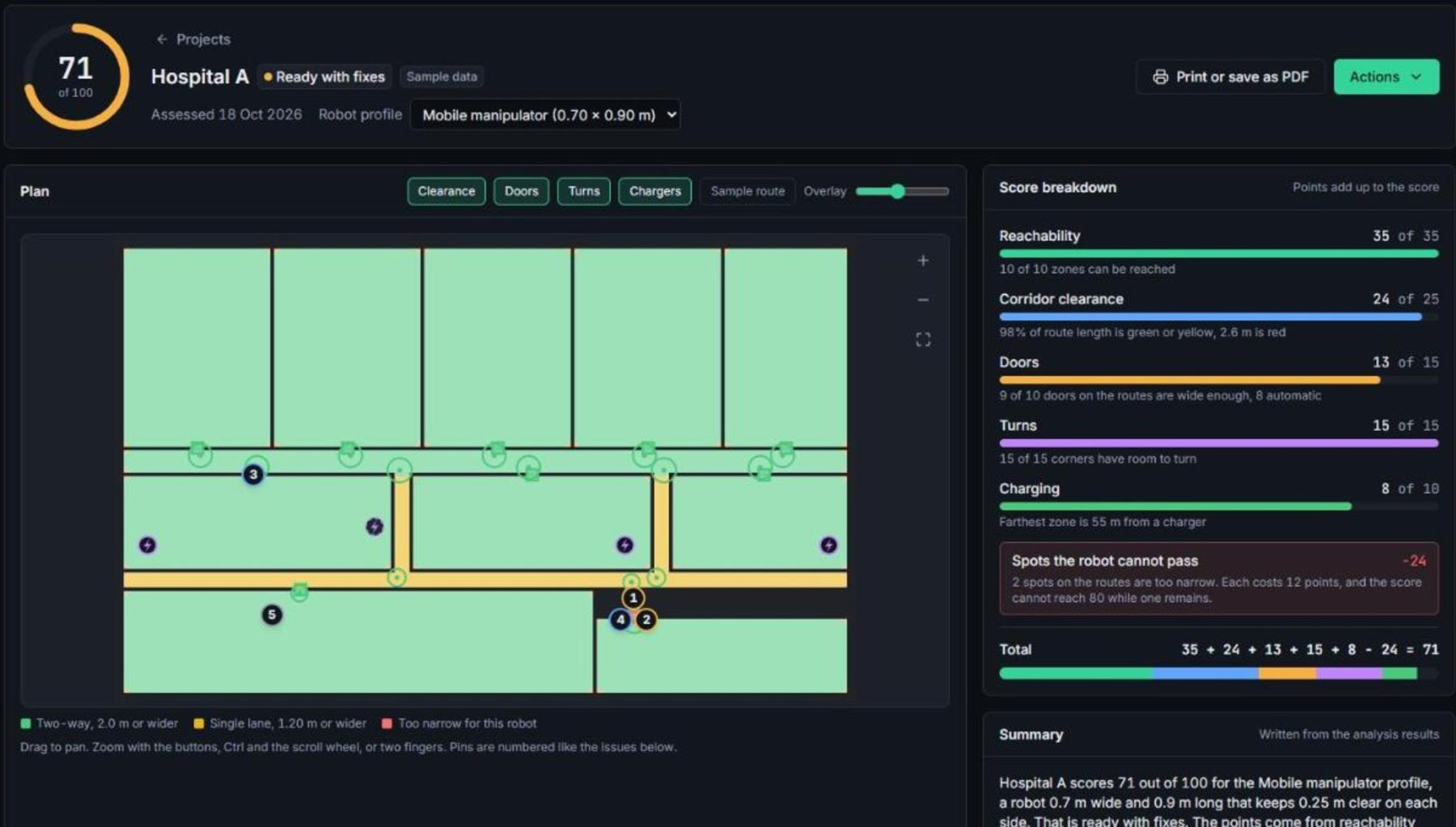Screen dimensions: 1456x827
Task: Click the Reachability score bar
Action: [1218, 254]
